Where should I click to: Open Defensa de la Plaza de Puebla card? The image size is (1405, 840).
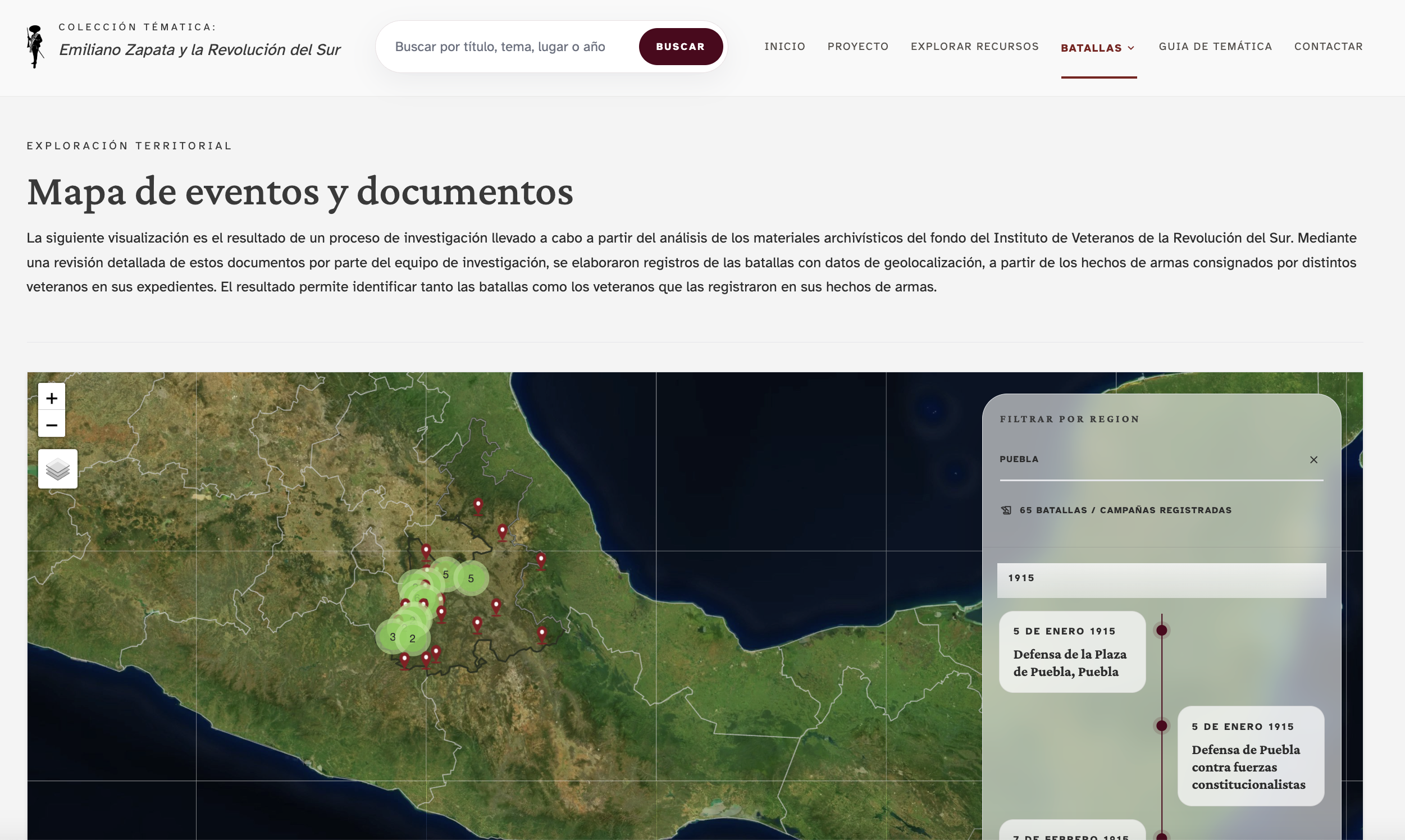1072,651
